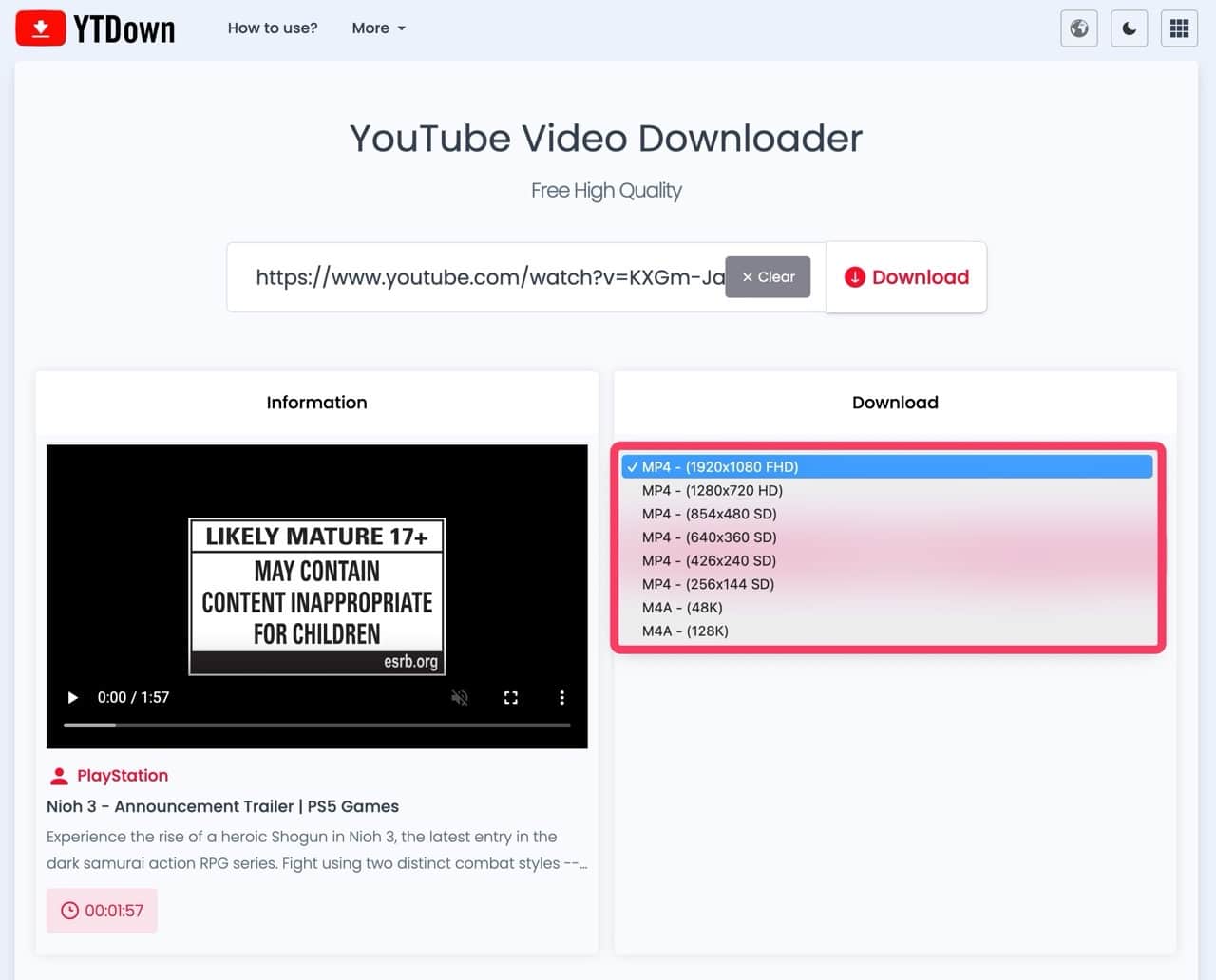Open video player more options menu

point(562,698)
